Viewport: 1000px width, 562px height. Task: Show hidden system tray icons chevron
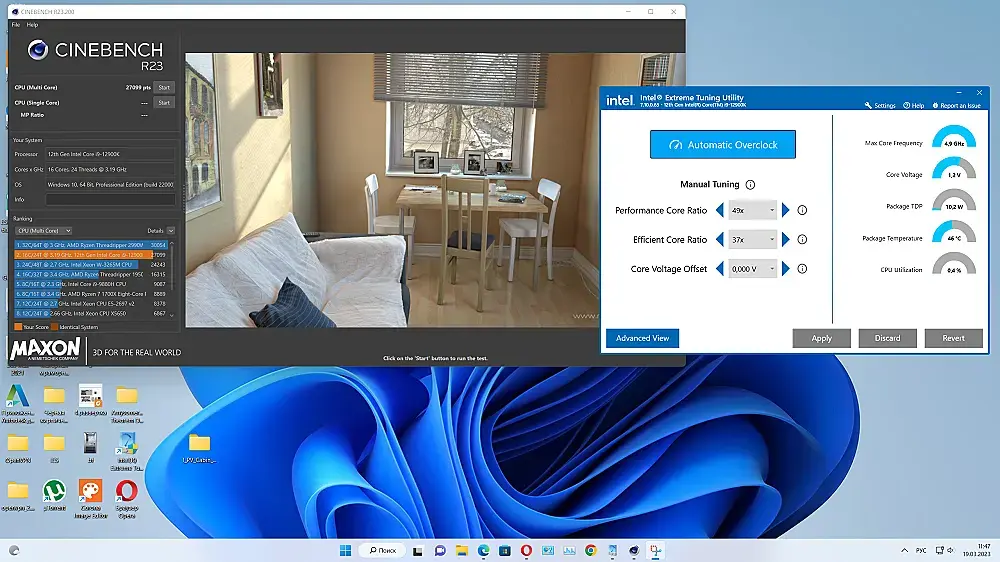pos(904,551)
